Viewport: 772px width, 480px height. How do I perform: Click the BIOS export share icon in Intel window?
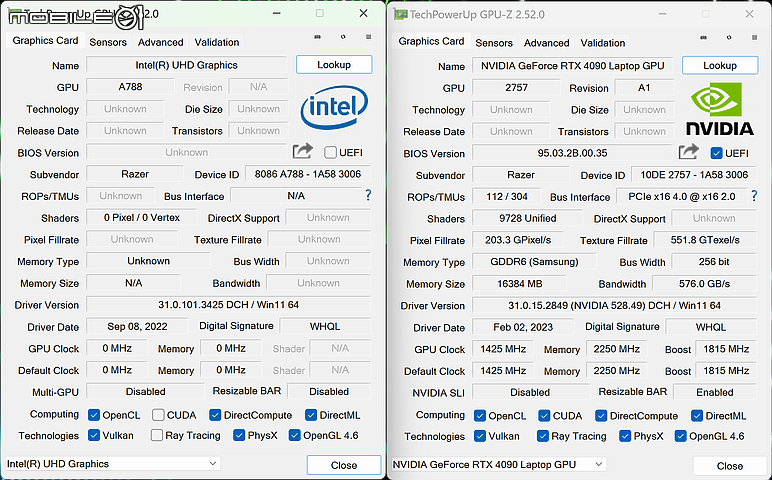click(303, 151)
